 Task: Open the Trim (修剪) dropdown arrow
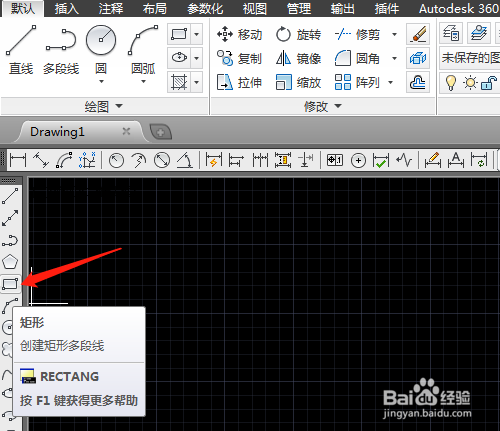394,34
